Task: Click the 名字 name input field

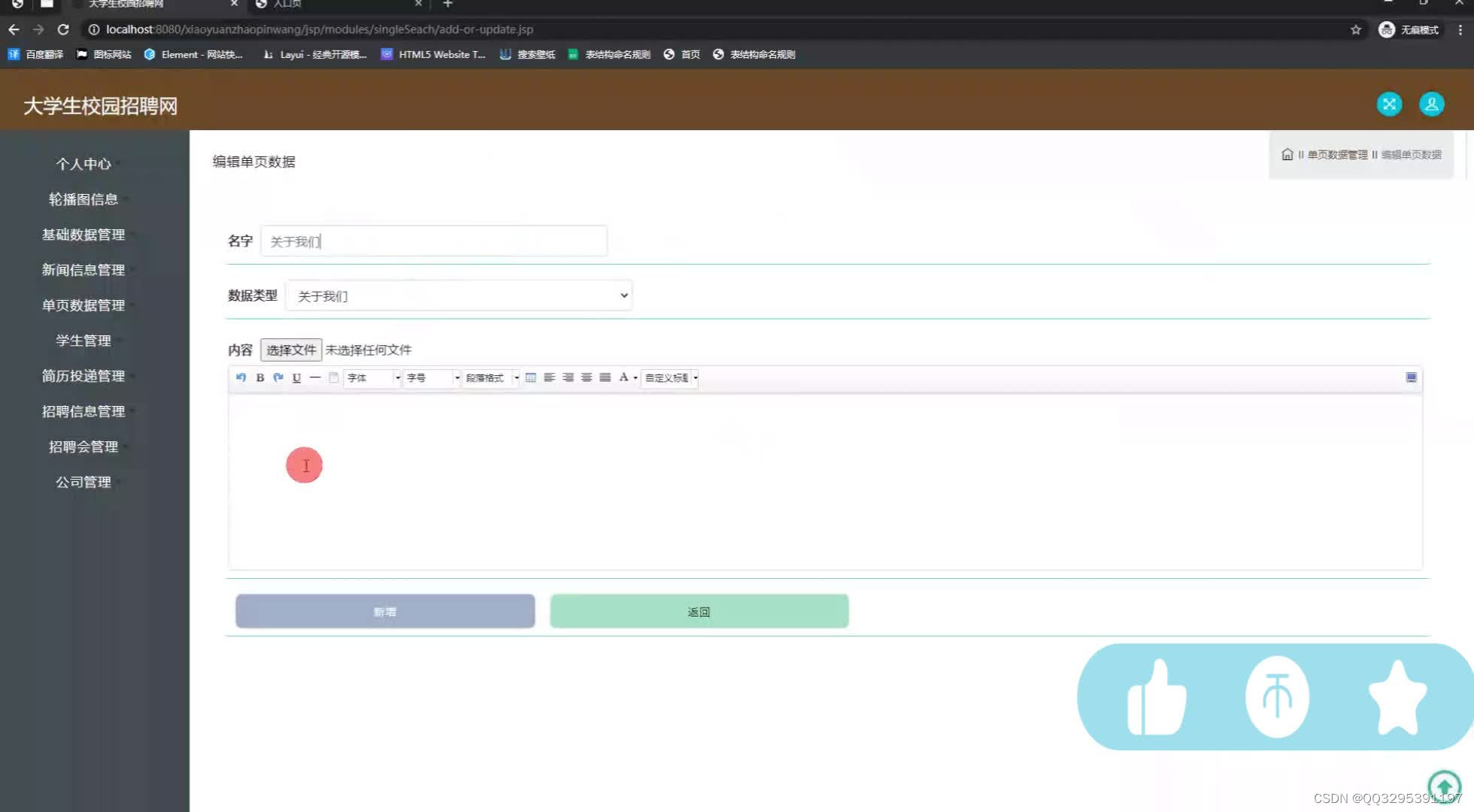Action: [x=434, y=241]
